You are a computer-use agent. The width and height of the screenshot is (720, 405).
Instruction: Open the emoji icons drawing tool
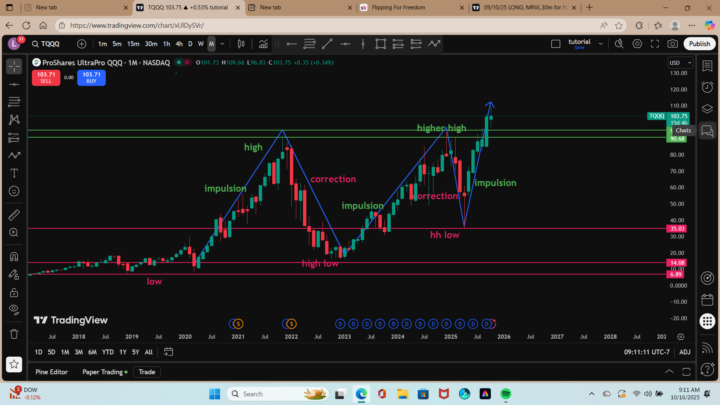14,191
